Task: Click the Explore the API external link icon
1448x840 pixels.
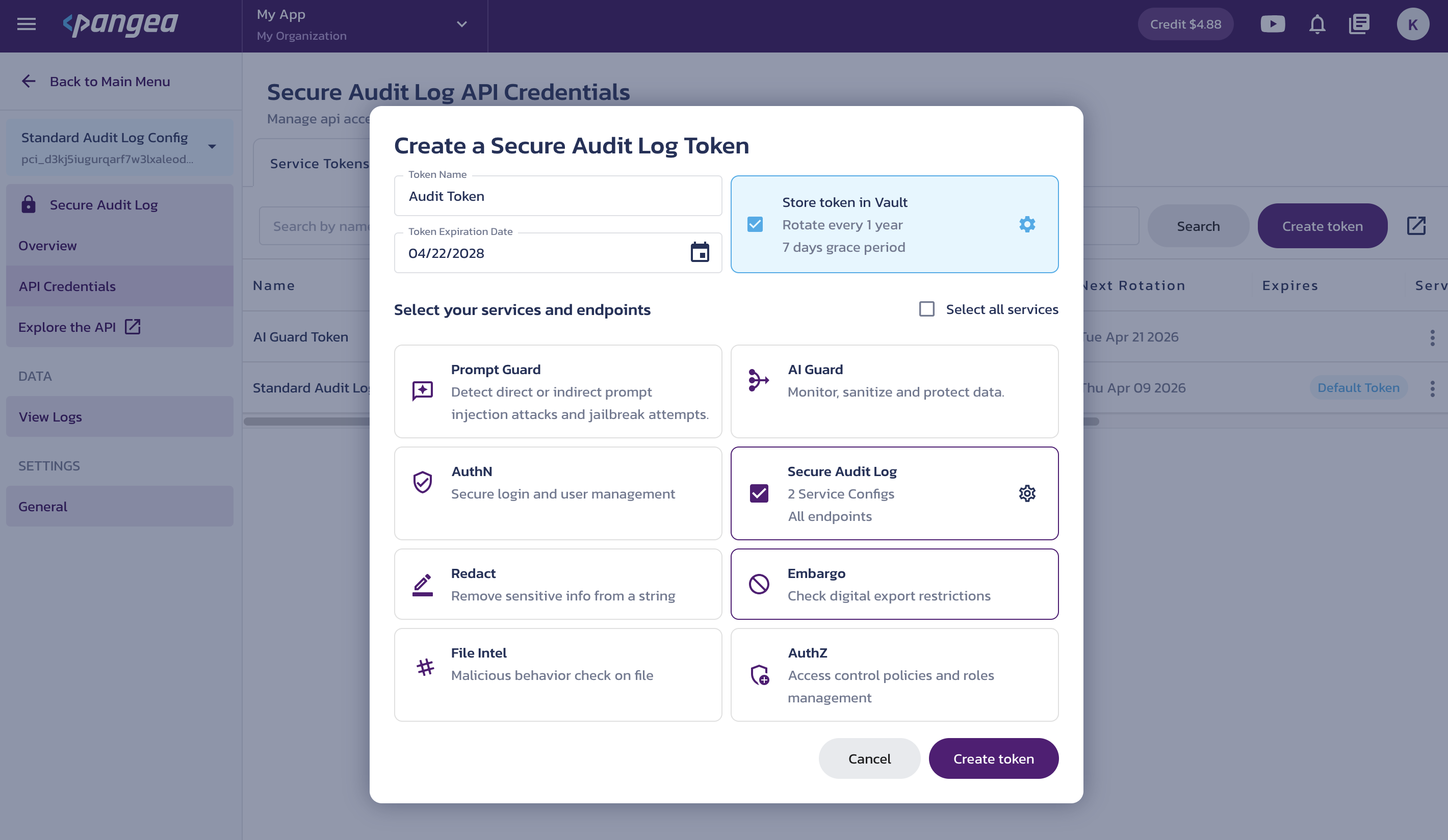Action: (x=133, y=326)
